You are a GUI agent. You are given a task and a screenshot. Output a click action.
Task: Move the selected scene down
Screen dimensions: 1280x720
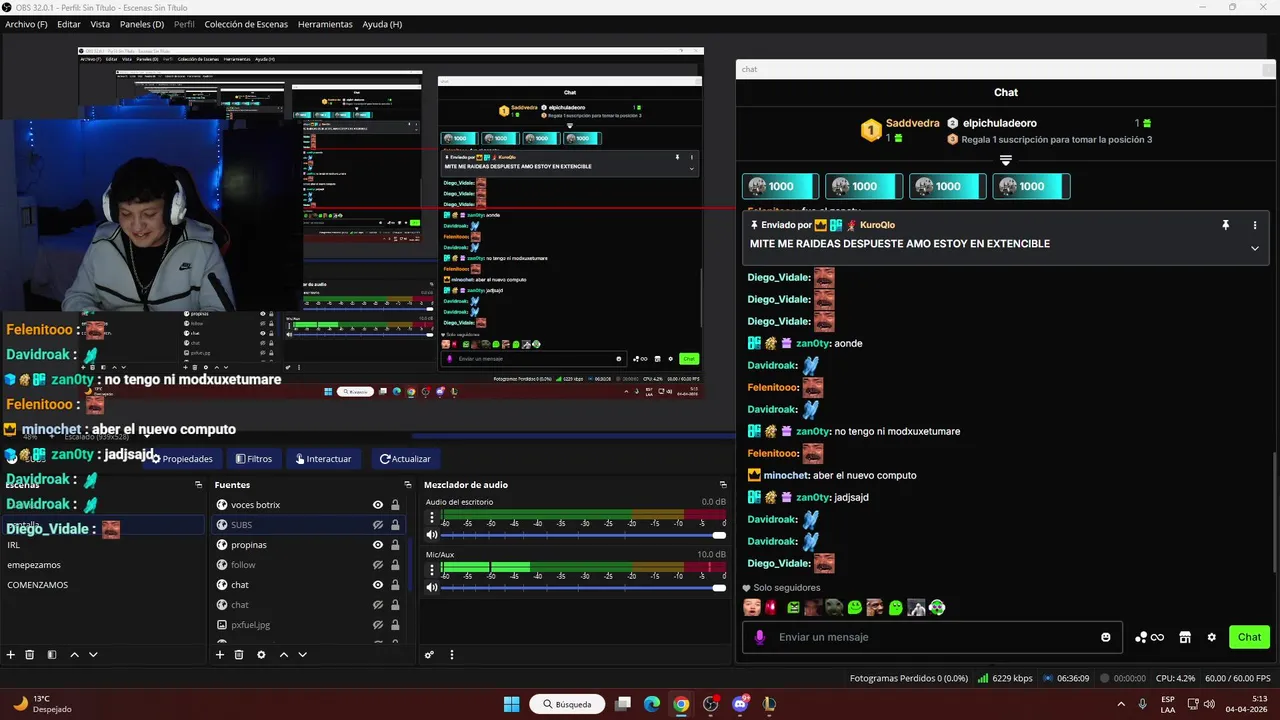pyautogui.click(x=93, y=655)
